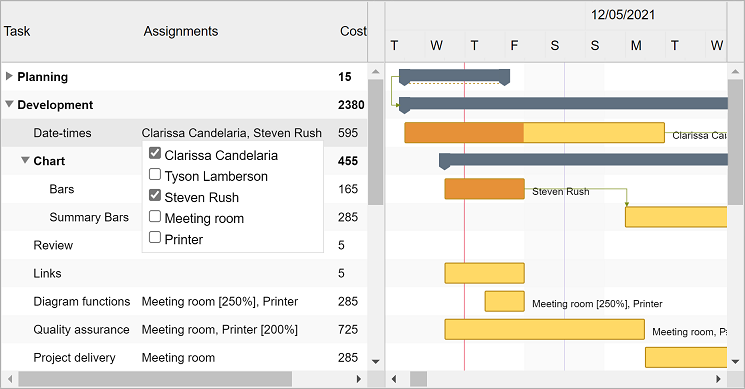Uncheck Steven Rush assignment
The width and height of the screenshot is (745, 389).
pos(155,195)
